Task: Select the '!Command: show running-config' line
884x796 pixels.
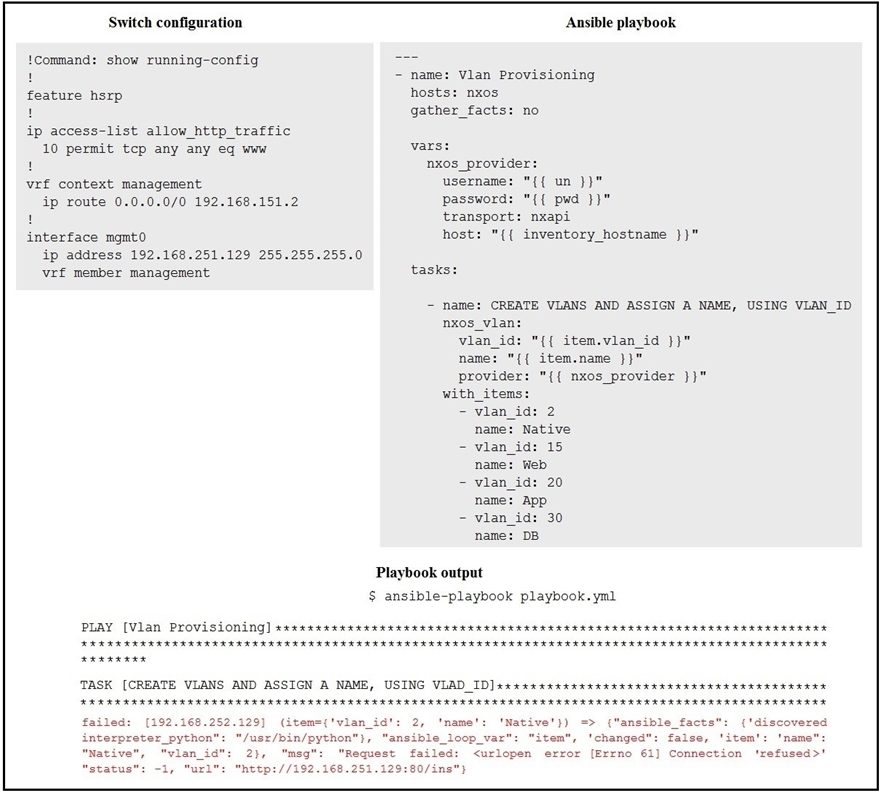Action: tap(143, 60)
